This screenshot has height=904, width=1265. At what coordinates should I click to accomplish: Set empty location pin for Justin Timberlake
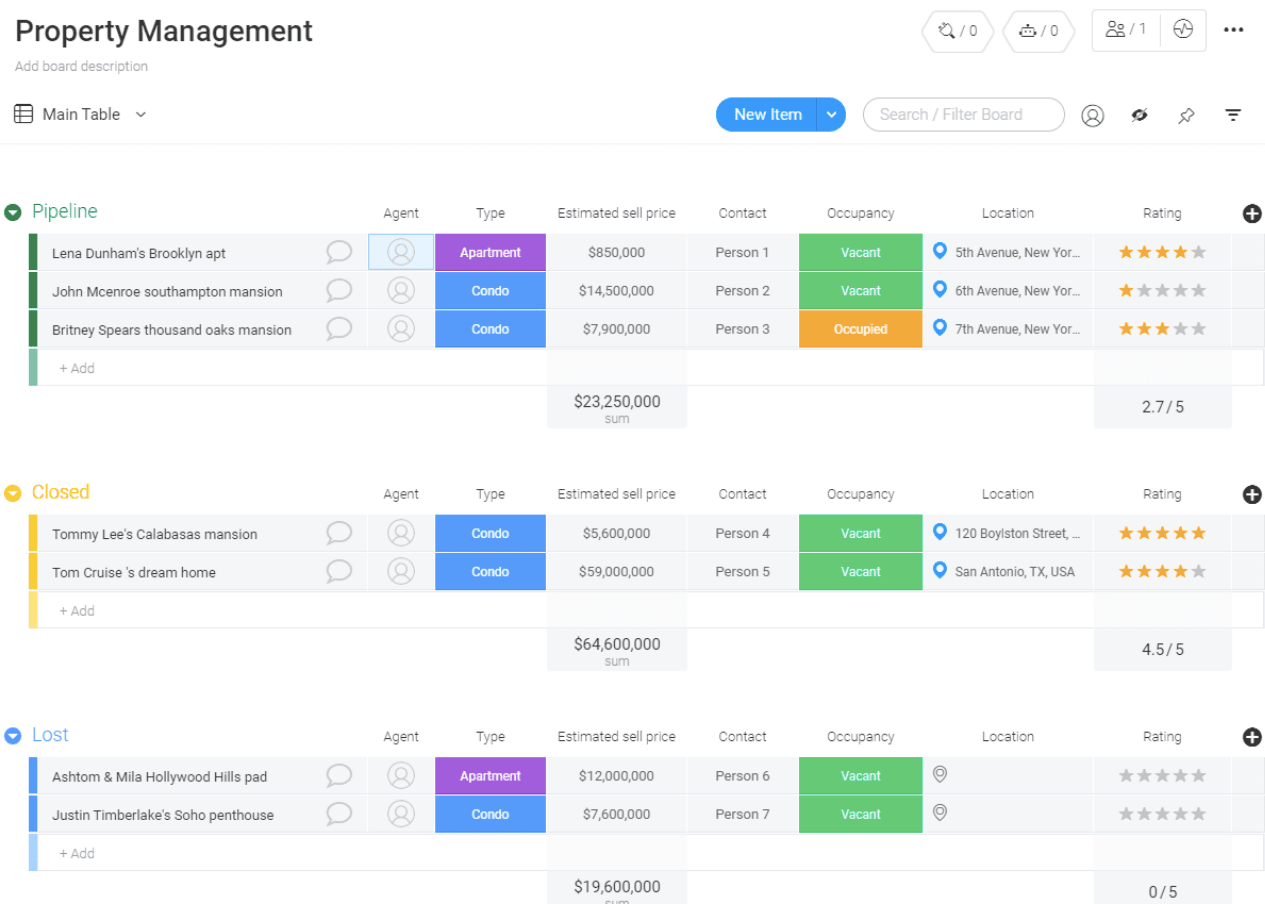point(939,813)
